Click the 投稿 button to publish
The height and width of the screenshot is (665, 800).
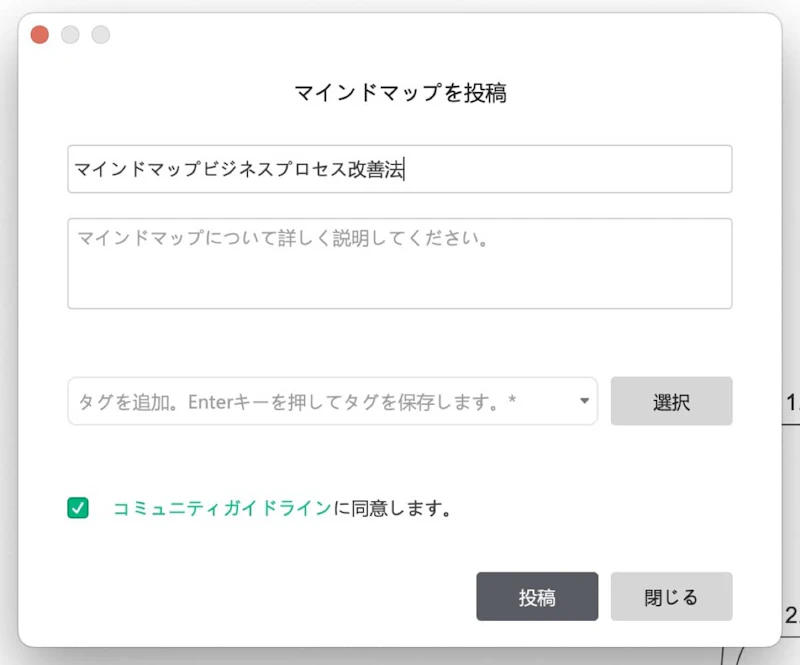pyautogui.click(x=537, y=597)
